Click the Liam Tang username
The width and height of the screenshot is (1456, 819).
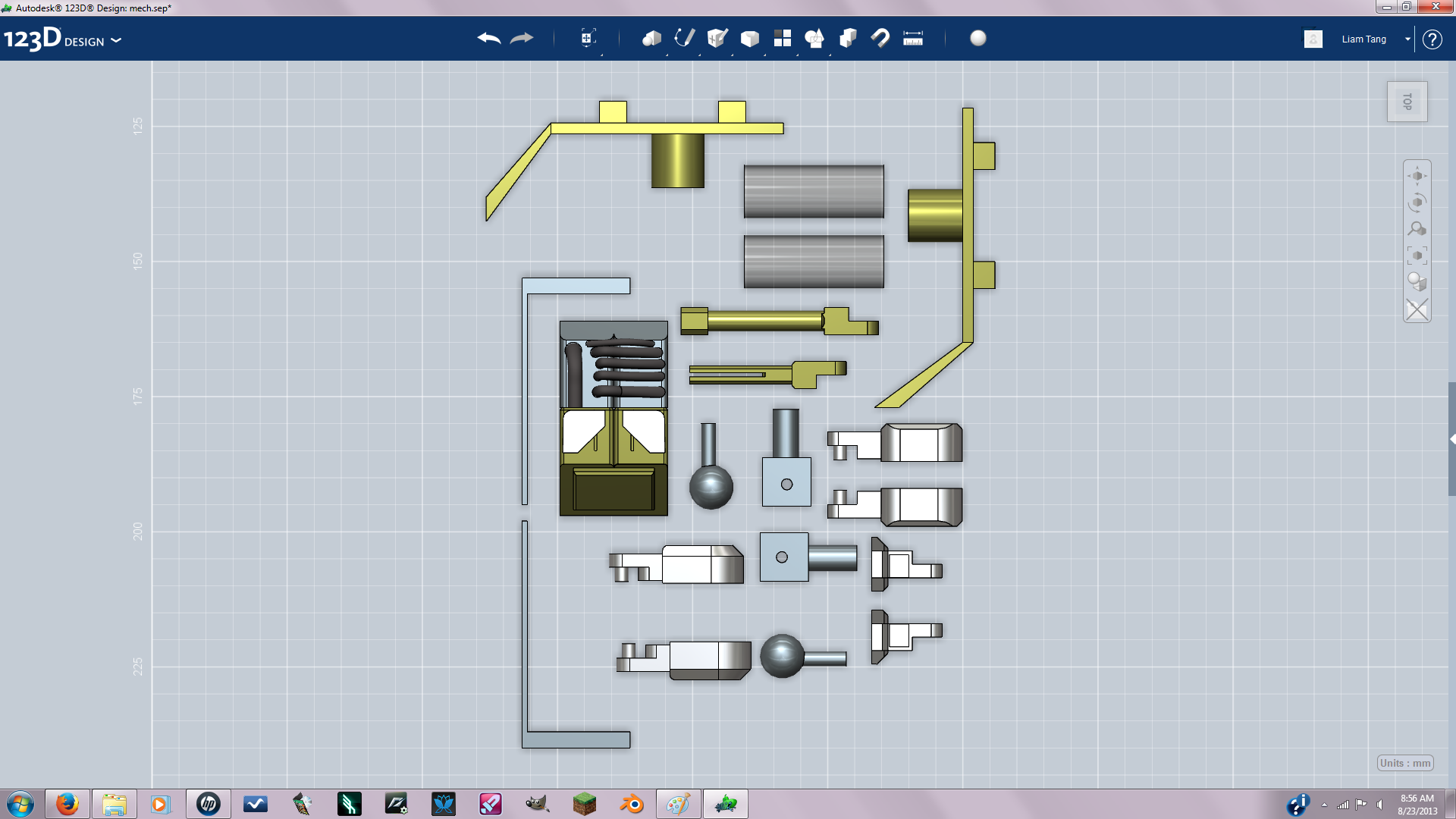tap(1363, 39)
